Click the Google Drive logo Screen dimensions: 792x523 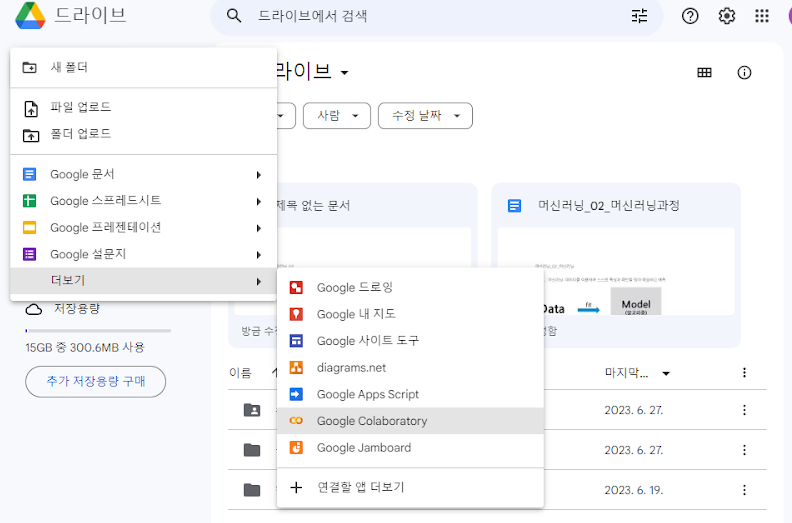pos(30,15)
